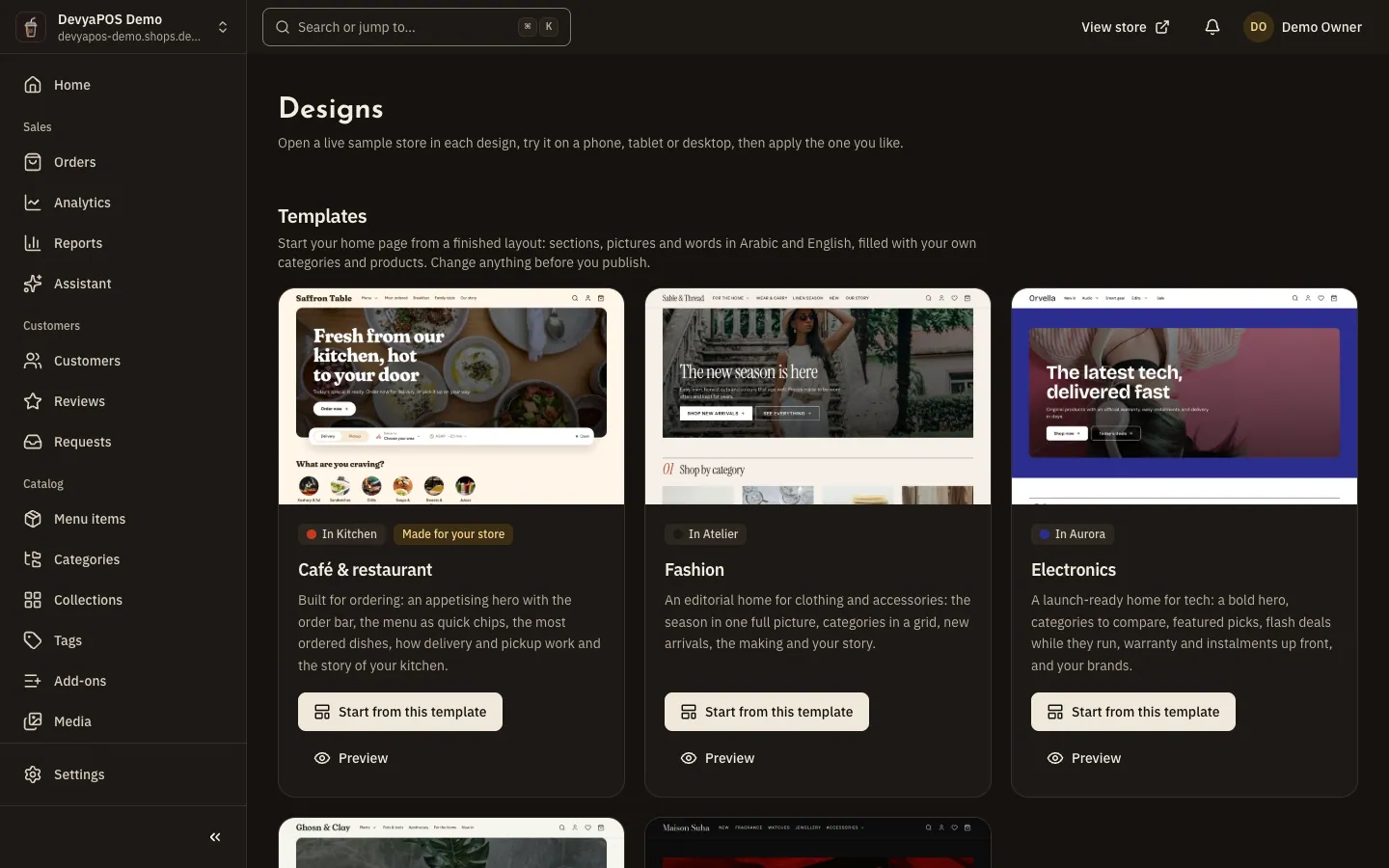Click the Collections grid icon
Screen dimensions: 1389x868
[33, 600]
